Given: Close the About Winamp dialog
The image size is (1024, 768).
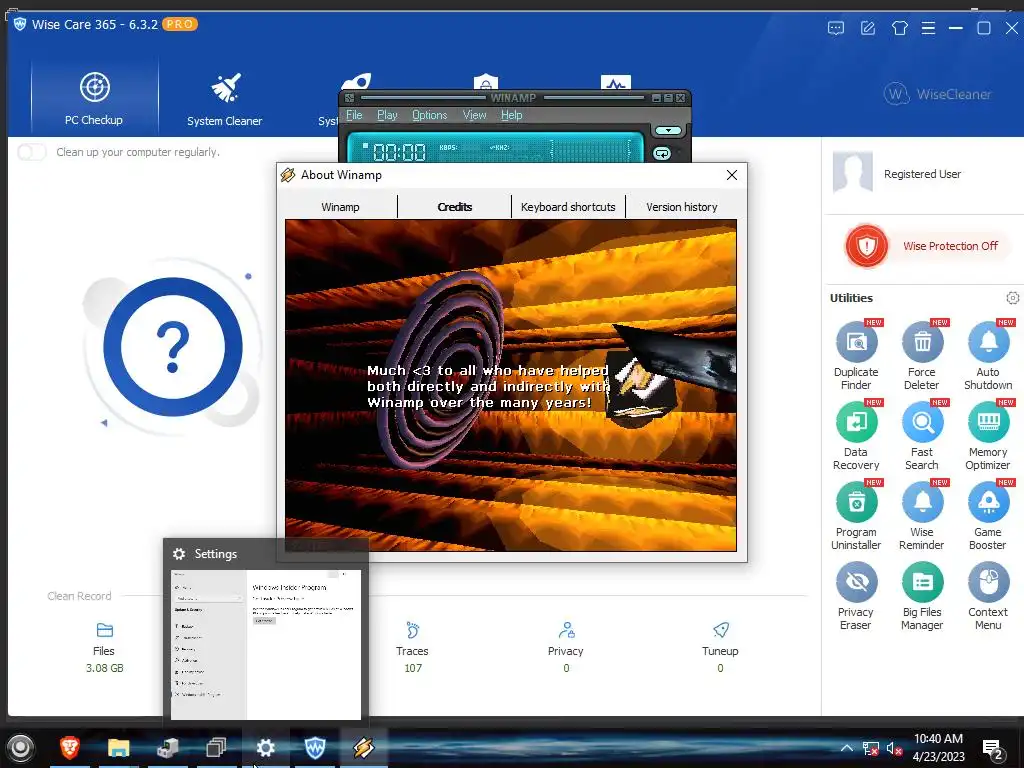Looking at the screenshot, I should click(x=732, y=175).
